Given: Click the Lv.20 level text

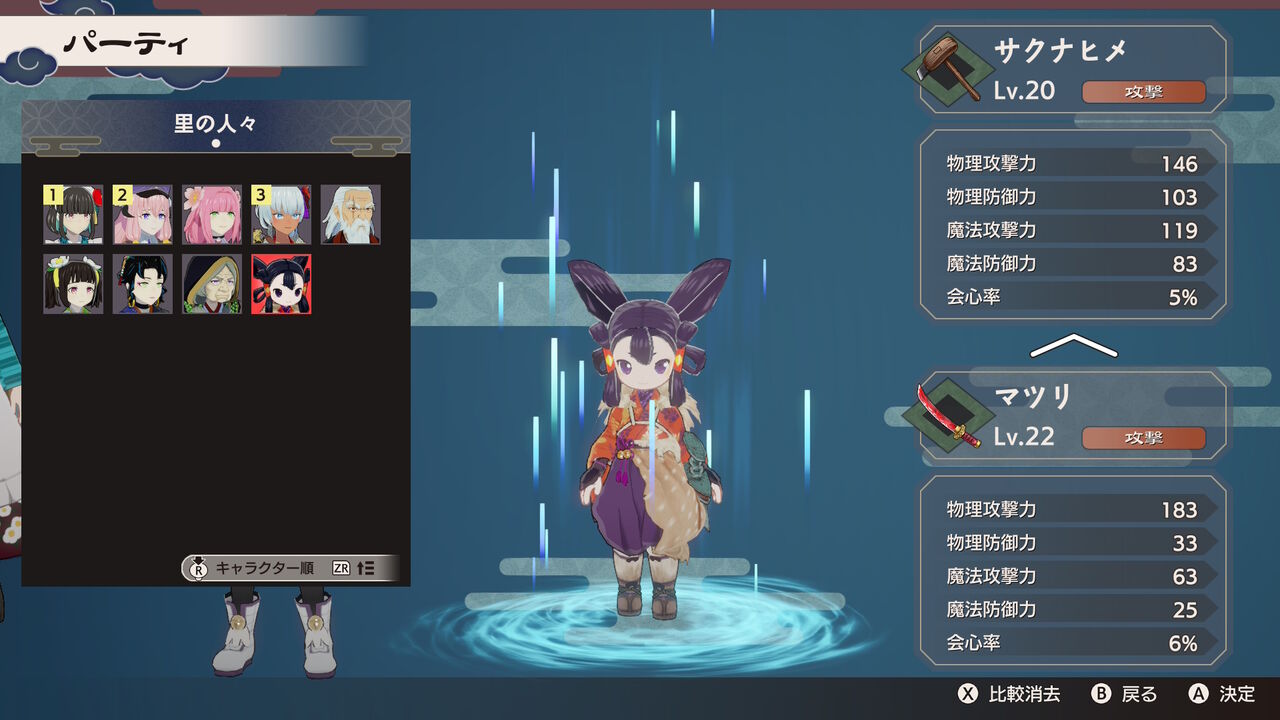Looking at the screenshot, I should [x=1024, y=91].
